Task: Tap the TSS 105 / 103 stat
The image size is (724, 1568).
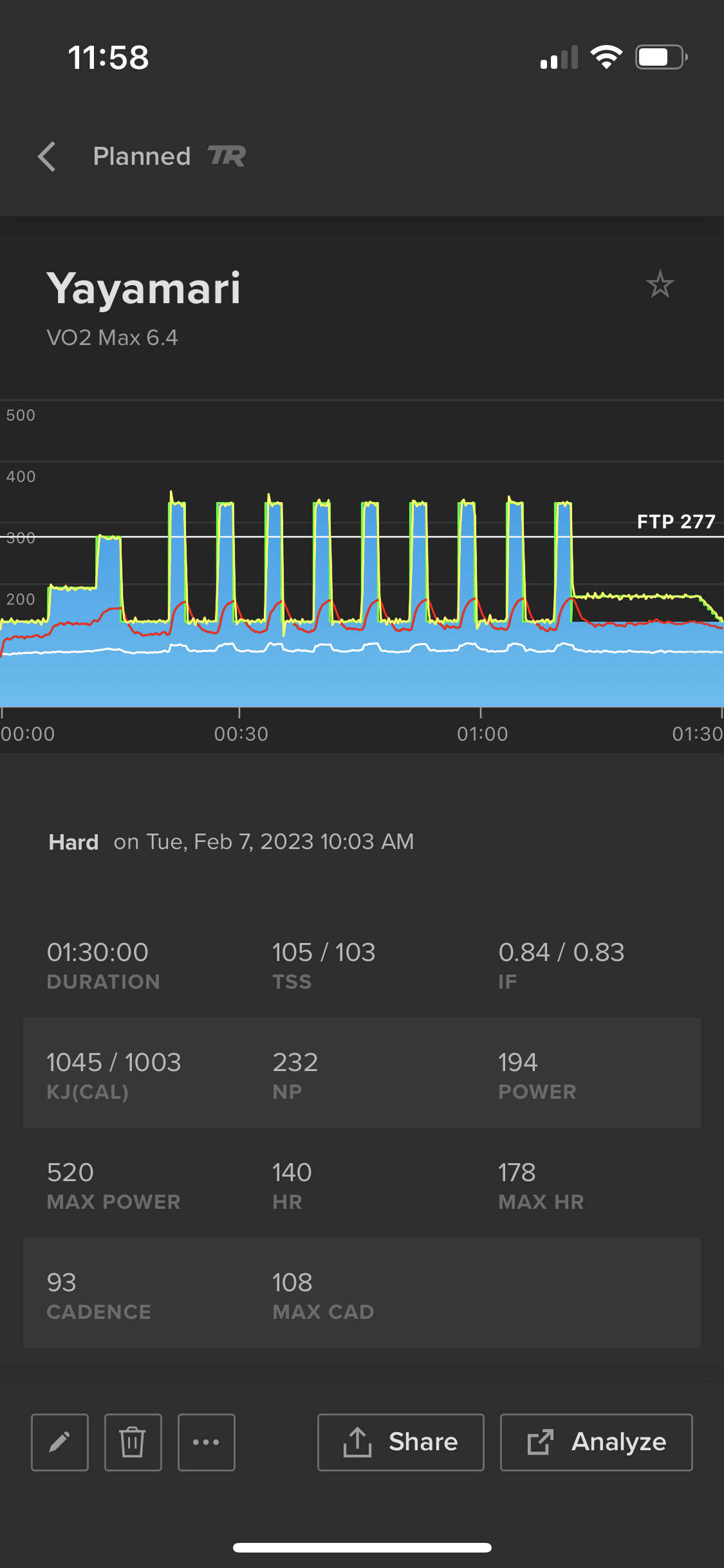Action: pos(324,964)
